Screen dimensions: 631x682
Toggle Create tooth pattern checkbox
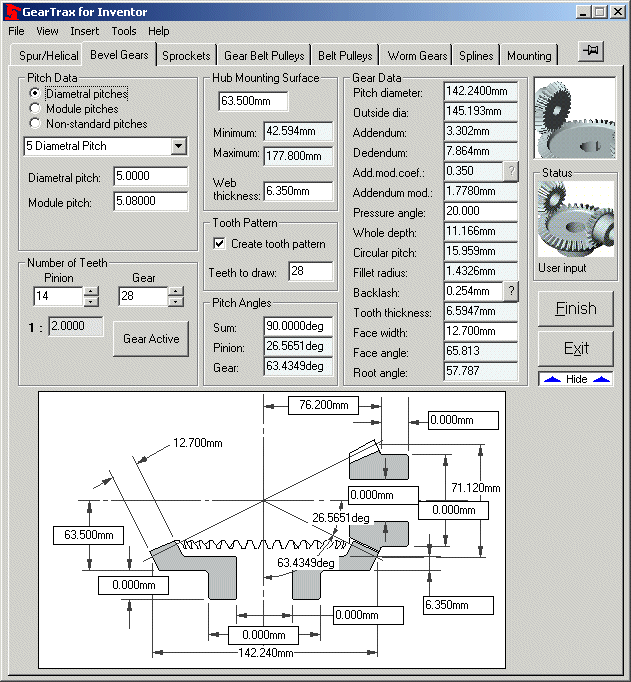pos(220,244)
